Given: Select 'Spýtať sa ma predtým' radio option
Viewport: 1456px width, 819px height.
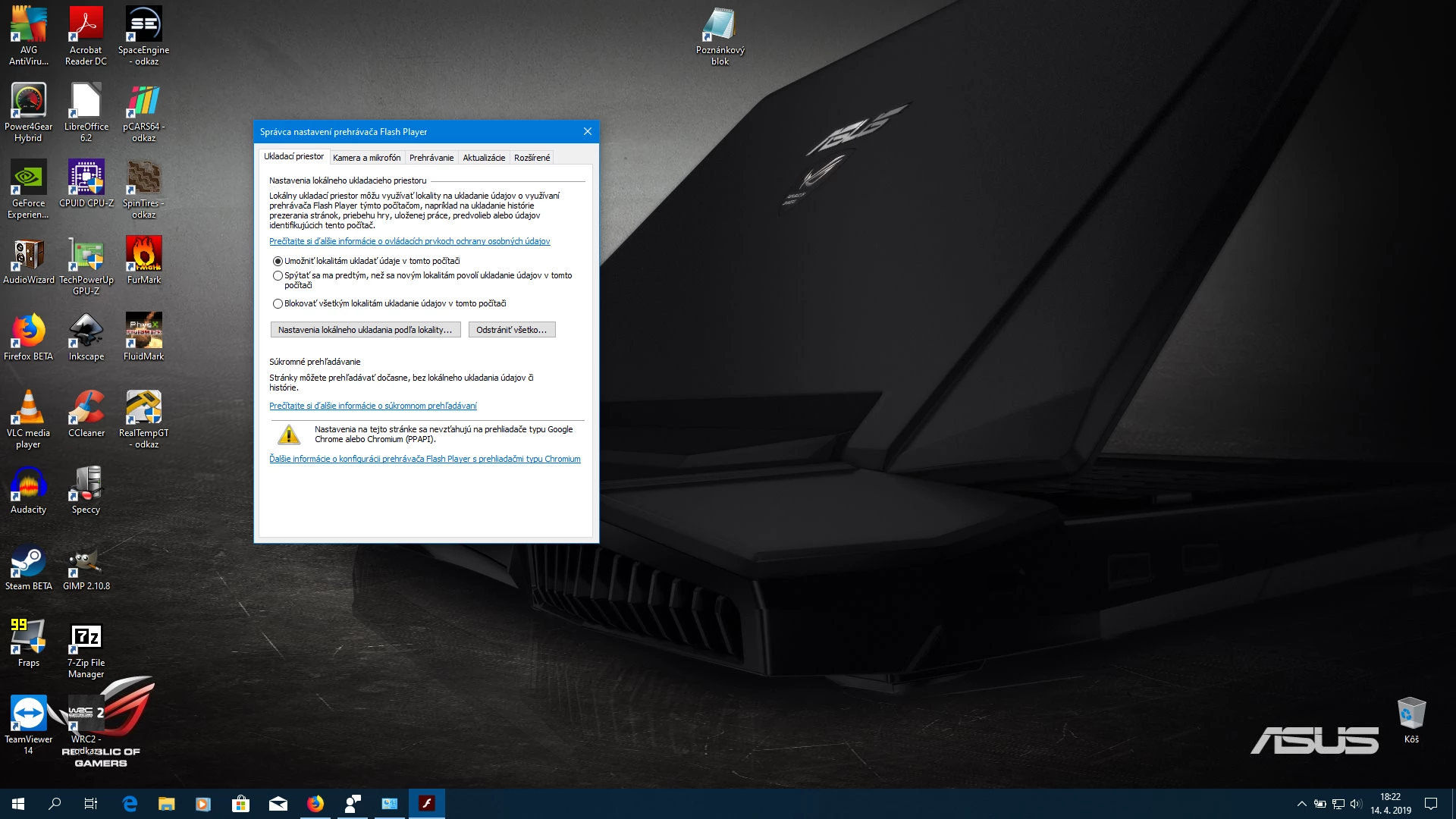Looking at the screenshot, I should (278, 276).
